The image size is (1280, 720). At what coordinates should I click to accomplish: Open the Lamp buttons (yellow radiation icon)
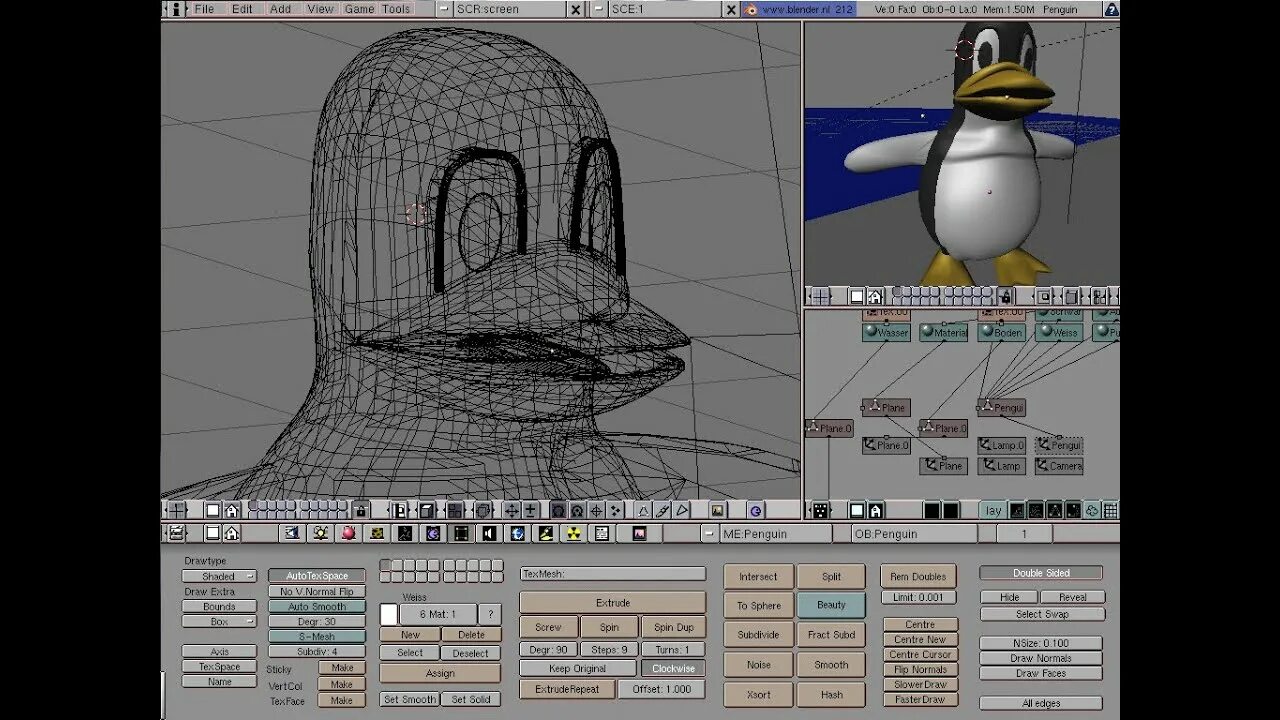pos(573,533)
